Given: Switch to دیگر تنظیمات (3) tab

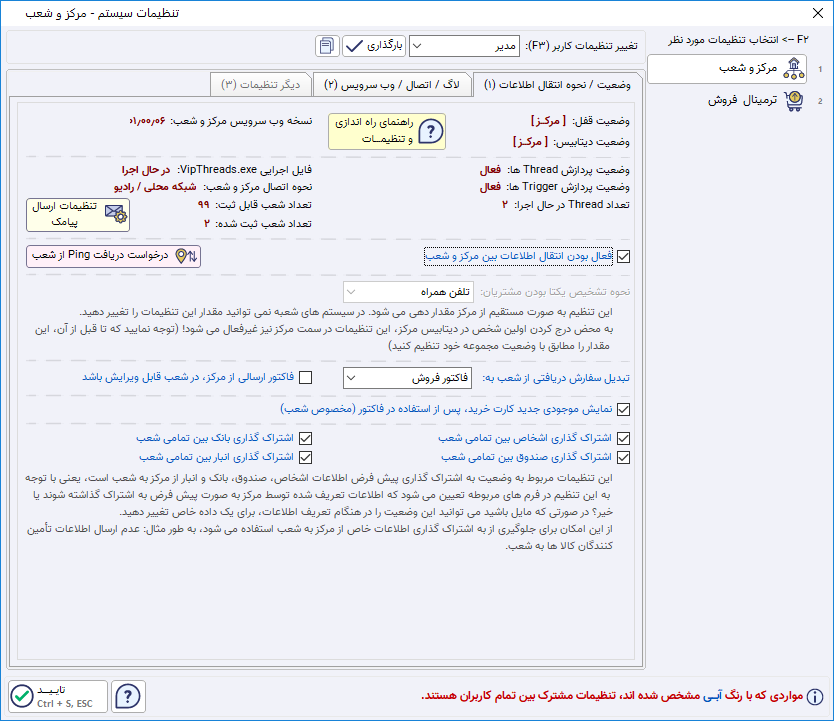Looking at the screenshot, I should pyautogui.click(x=260, y=84).
